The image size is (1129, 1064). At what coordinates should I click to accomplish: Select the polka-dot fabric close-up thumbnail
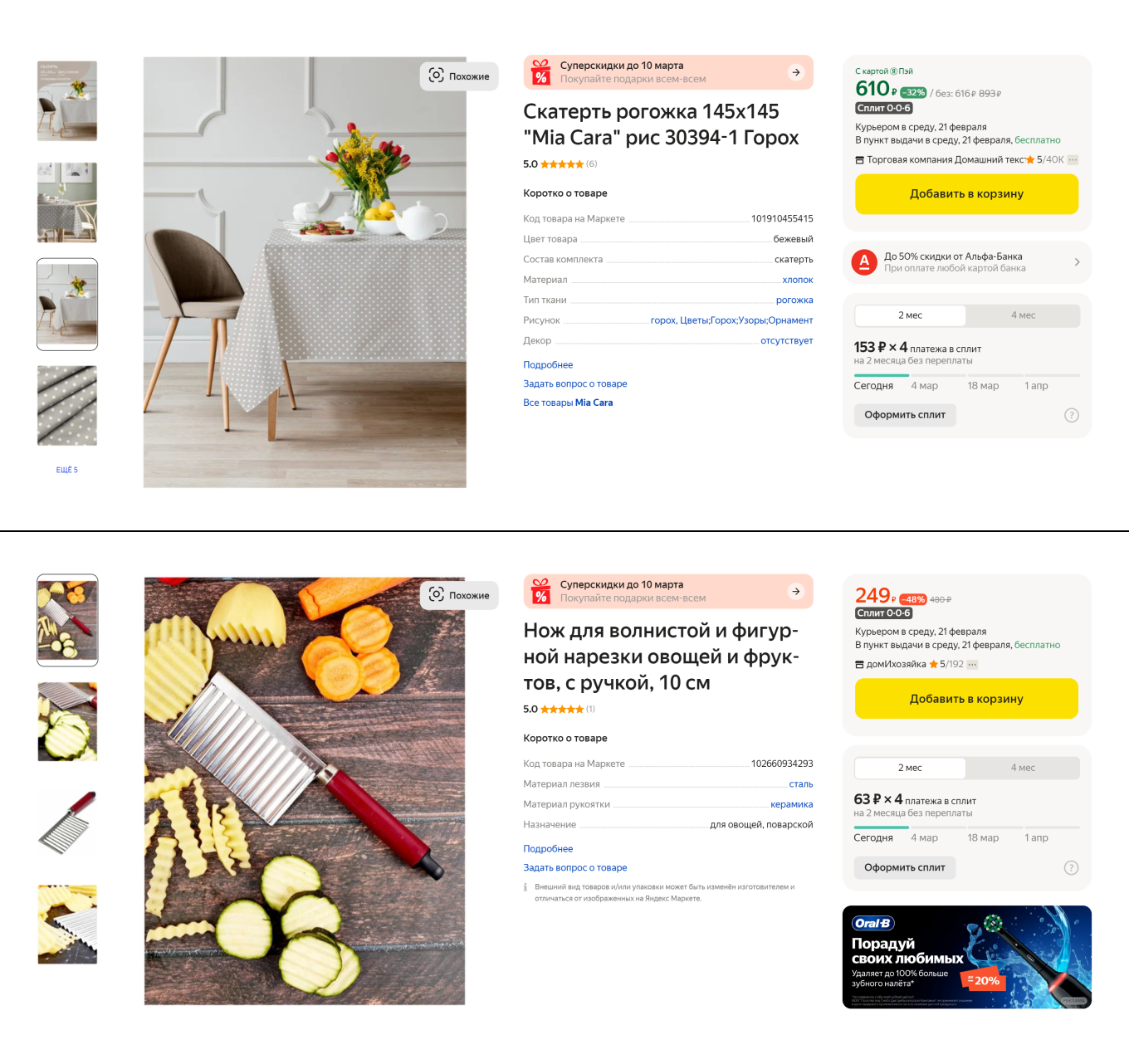(67, 406)
